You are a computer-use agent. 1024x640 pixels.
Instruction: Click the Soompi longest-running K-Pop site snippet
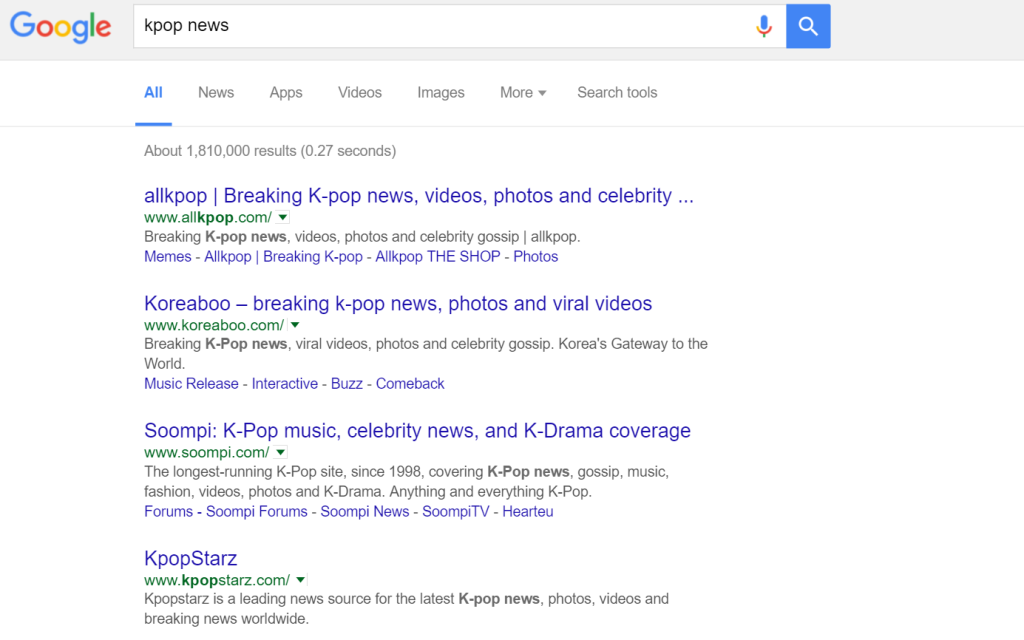coord(406,481)
